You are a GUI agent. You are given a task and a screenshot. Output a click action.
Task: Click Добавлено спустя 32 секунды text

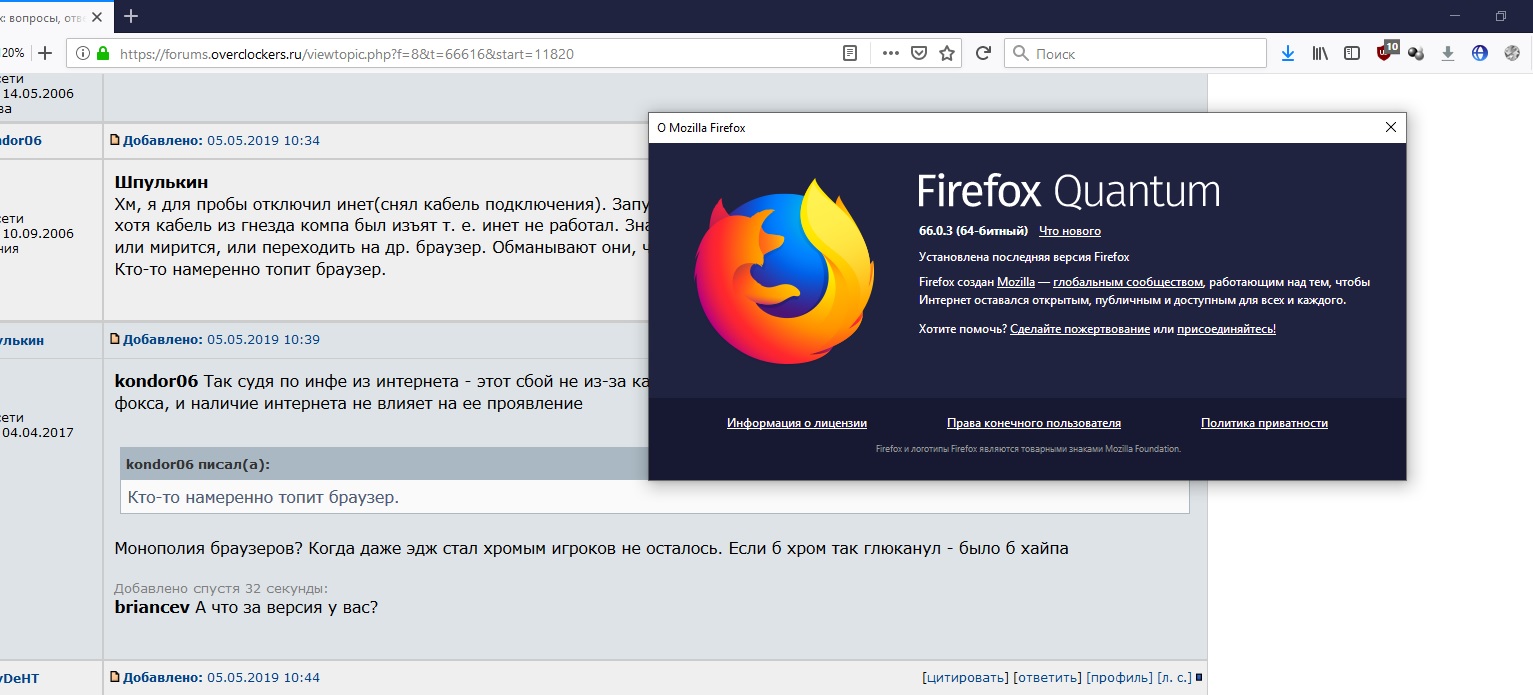click(221, 589)
